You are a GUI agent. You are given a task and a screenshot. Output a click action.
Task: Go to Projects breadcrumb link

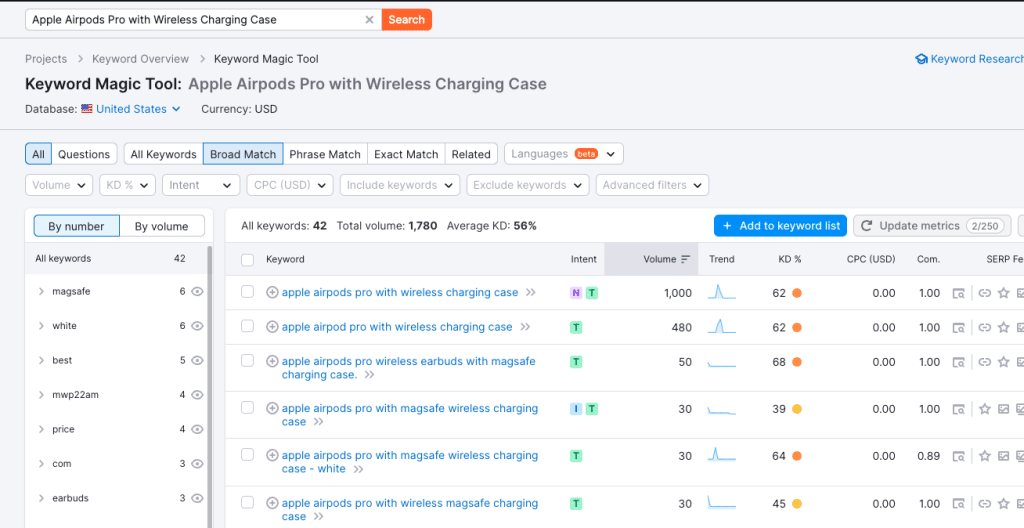[x=46, y=59]
